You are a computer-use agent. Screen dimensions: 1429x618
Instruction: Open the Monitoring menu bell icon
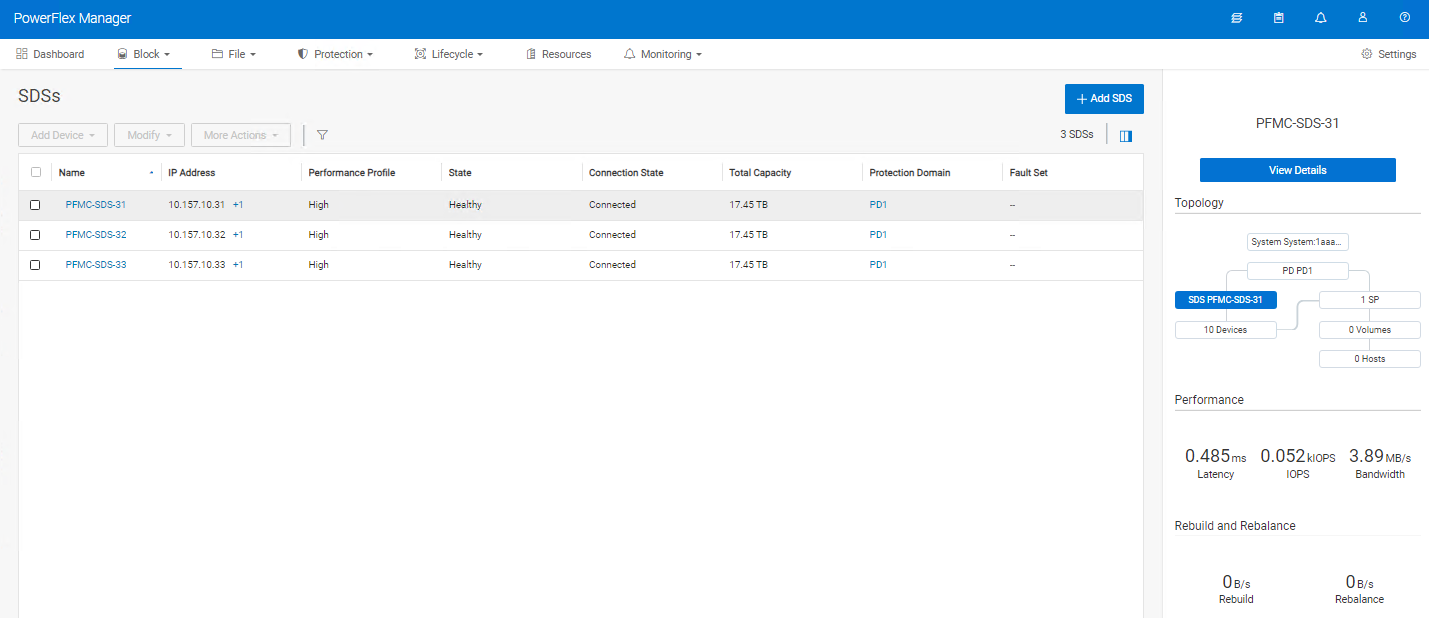(630, 54)
